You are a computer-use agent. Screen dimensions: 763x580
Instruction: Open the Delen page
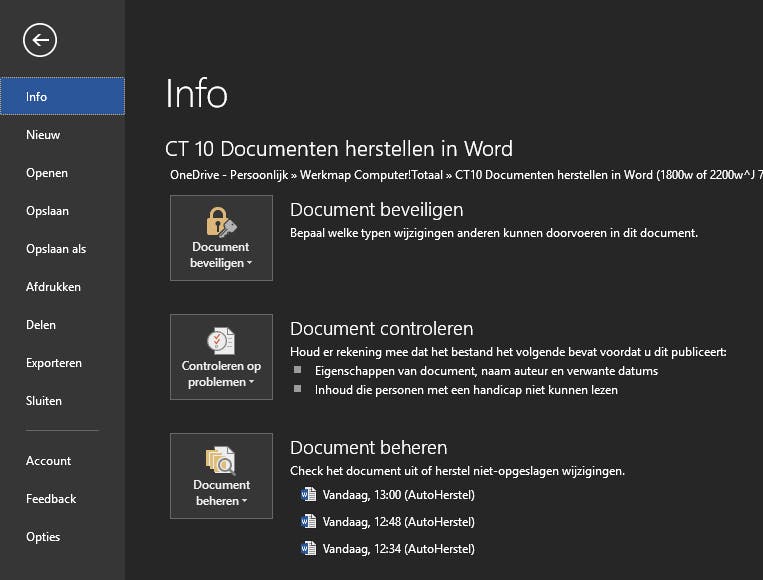(63, 325)
